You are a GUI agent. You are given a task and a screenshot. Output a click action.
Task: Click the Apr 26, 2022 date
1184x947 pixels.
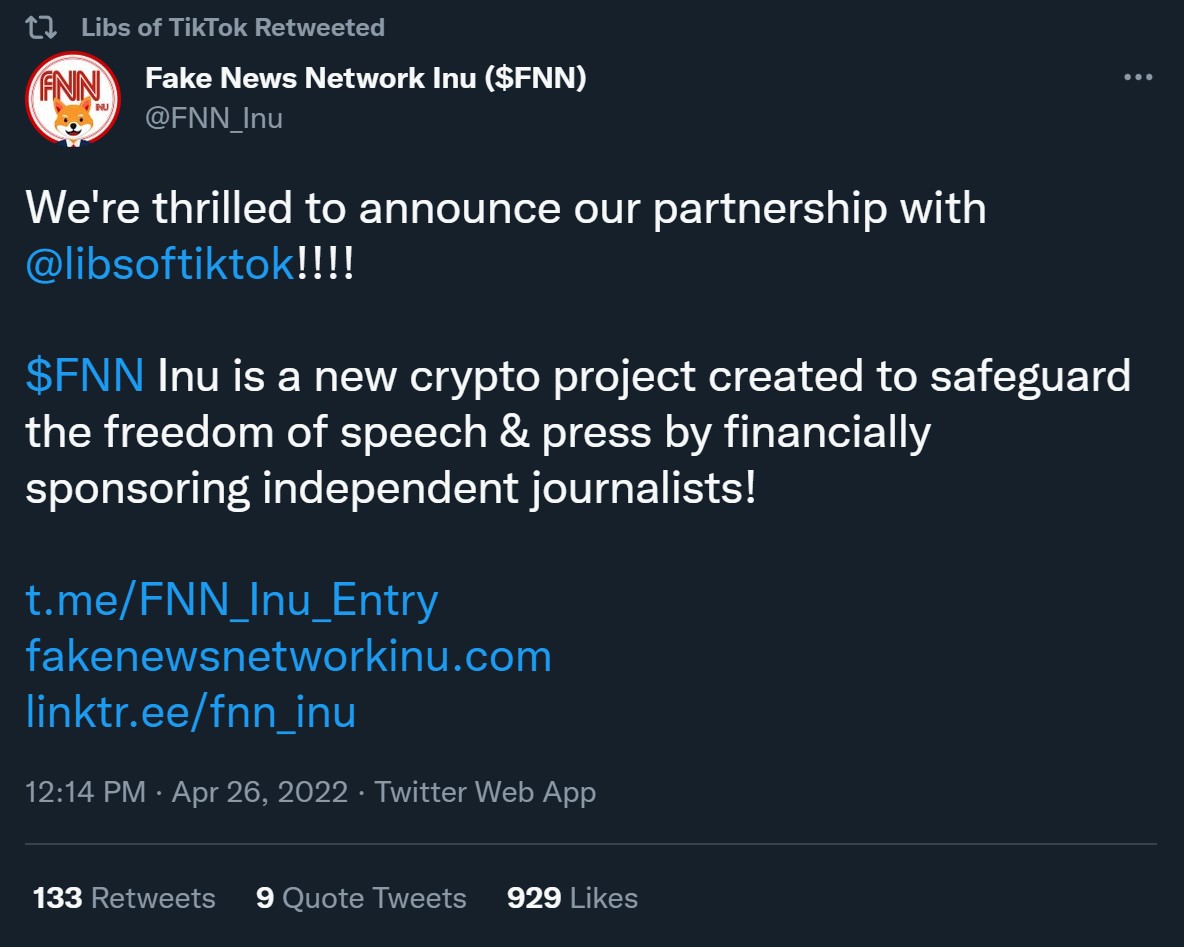(x=260, y=793)
